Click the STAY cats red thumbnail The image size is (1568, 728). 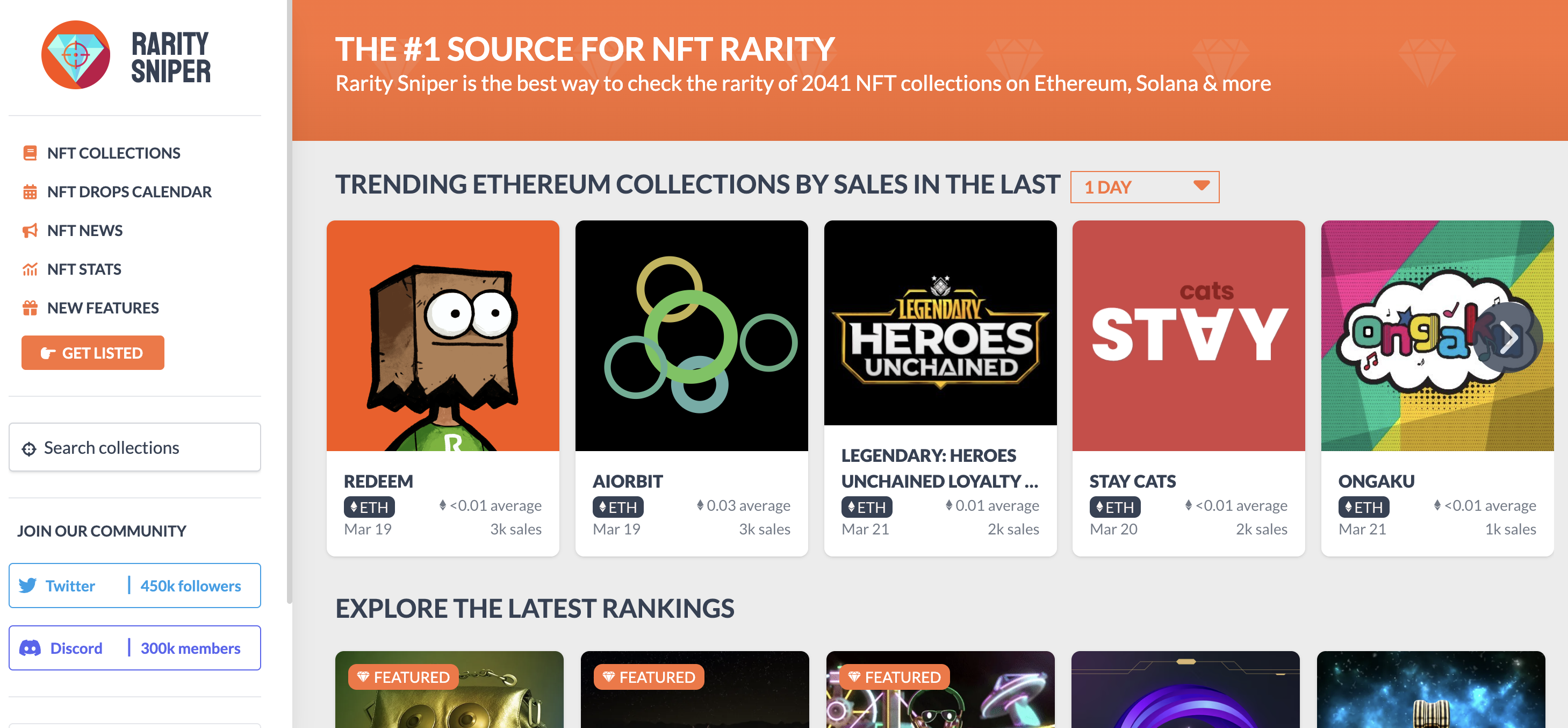click(x=1188, y=336)
